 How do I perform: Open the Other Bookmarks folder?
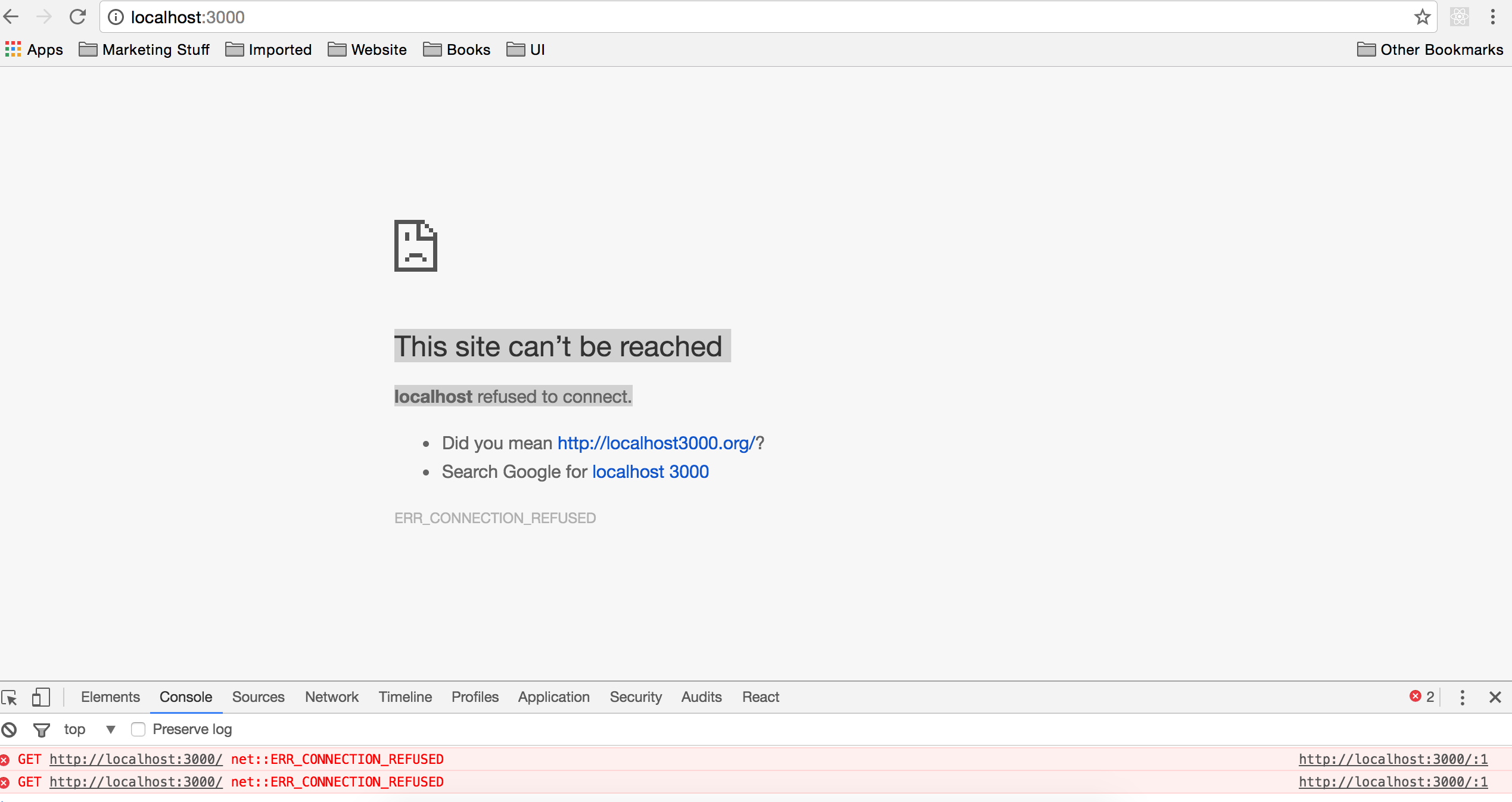point(1430,49)
